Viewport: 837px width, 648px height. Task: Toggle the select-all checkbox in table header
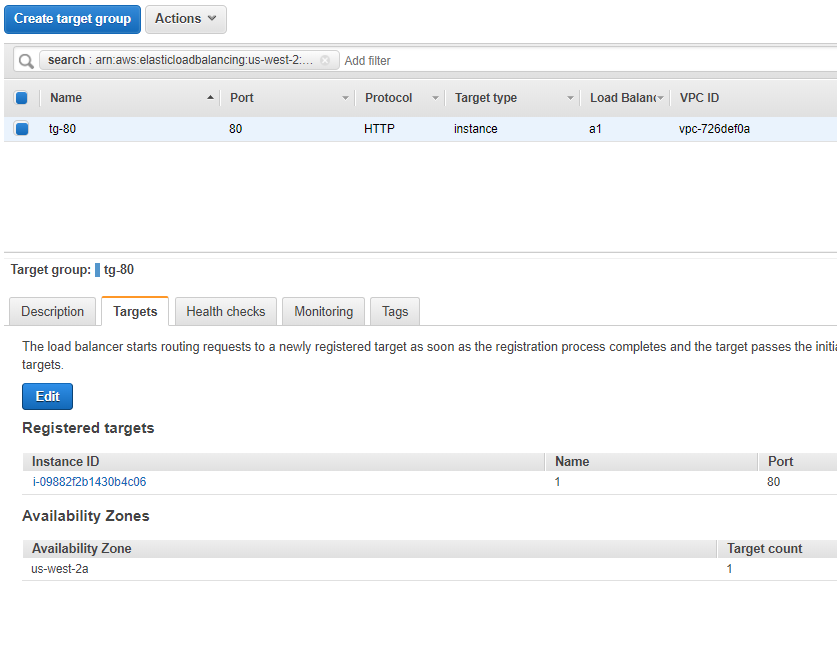click(21, 98)
